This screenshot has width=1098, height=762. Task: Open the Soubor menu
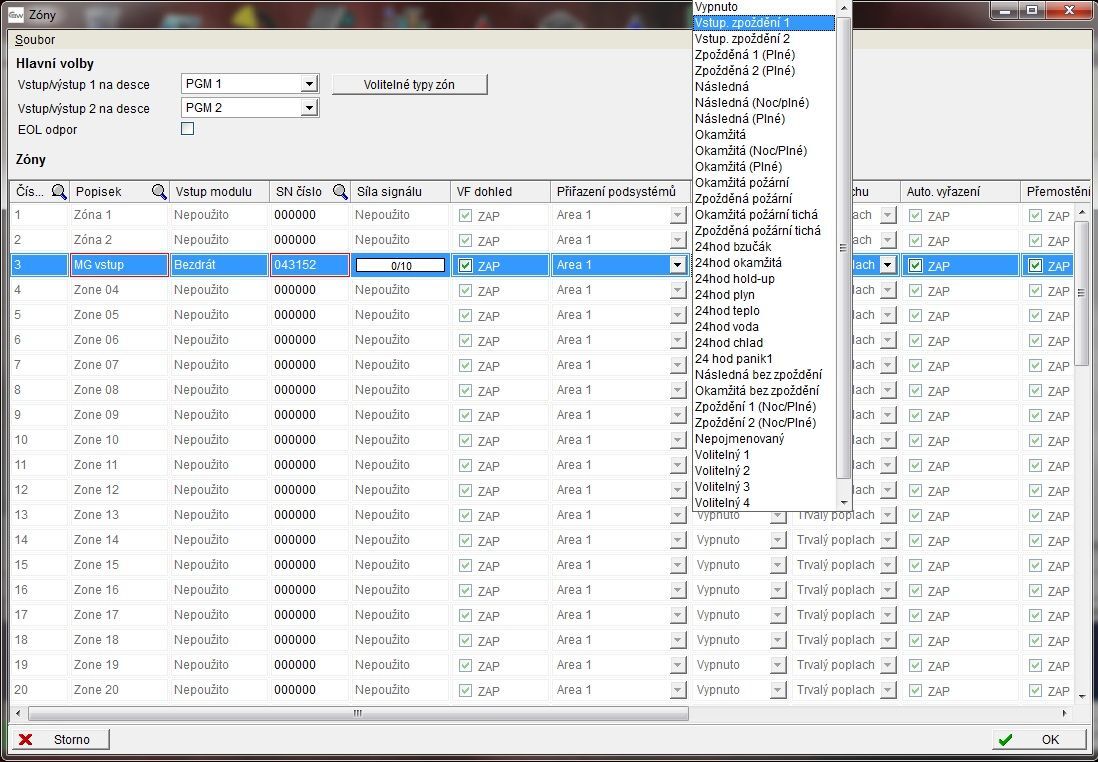click(x=35, y=40)
